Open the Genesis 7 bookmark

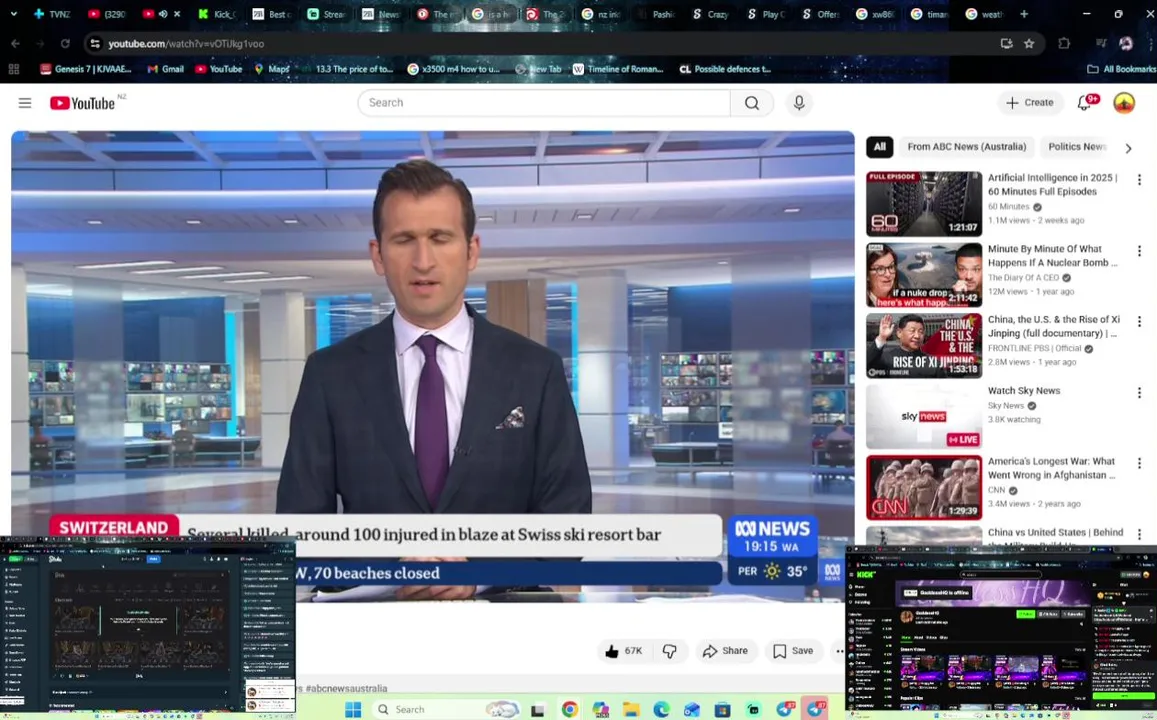tap(86, 69)
